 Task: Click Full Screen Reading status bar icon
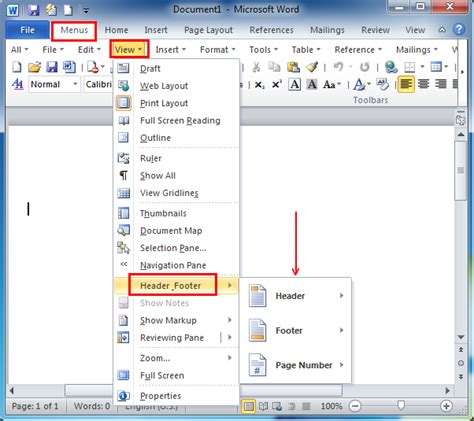coord(263,406)
